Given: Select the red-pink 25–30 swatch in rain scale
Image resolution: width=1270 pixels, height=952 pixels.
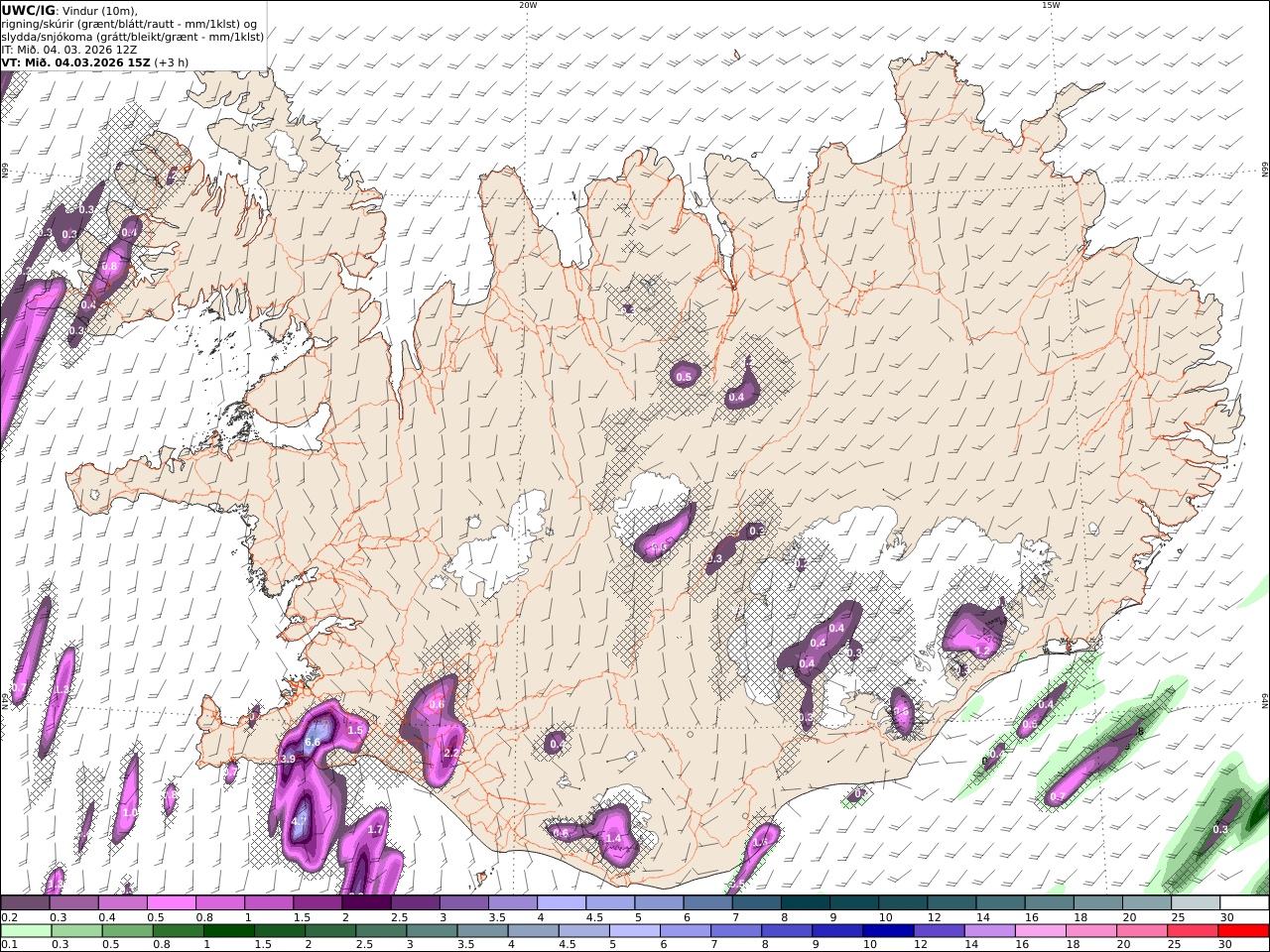Looking at the screenshot, I should (x=1192, y=931).
